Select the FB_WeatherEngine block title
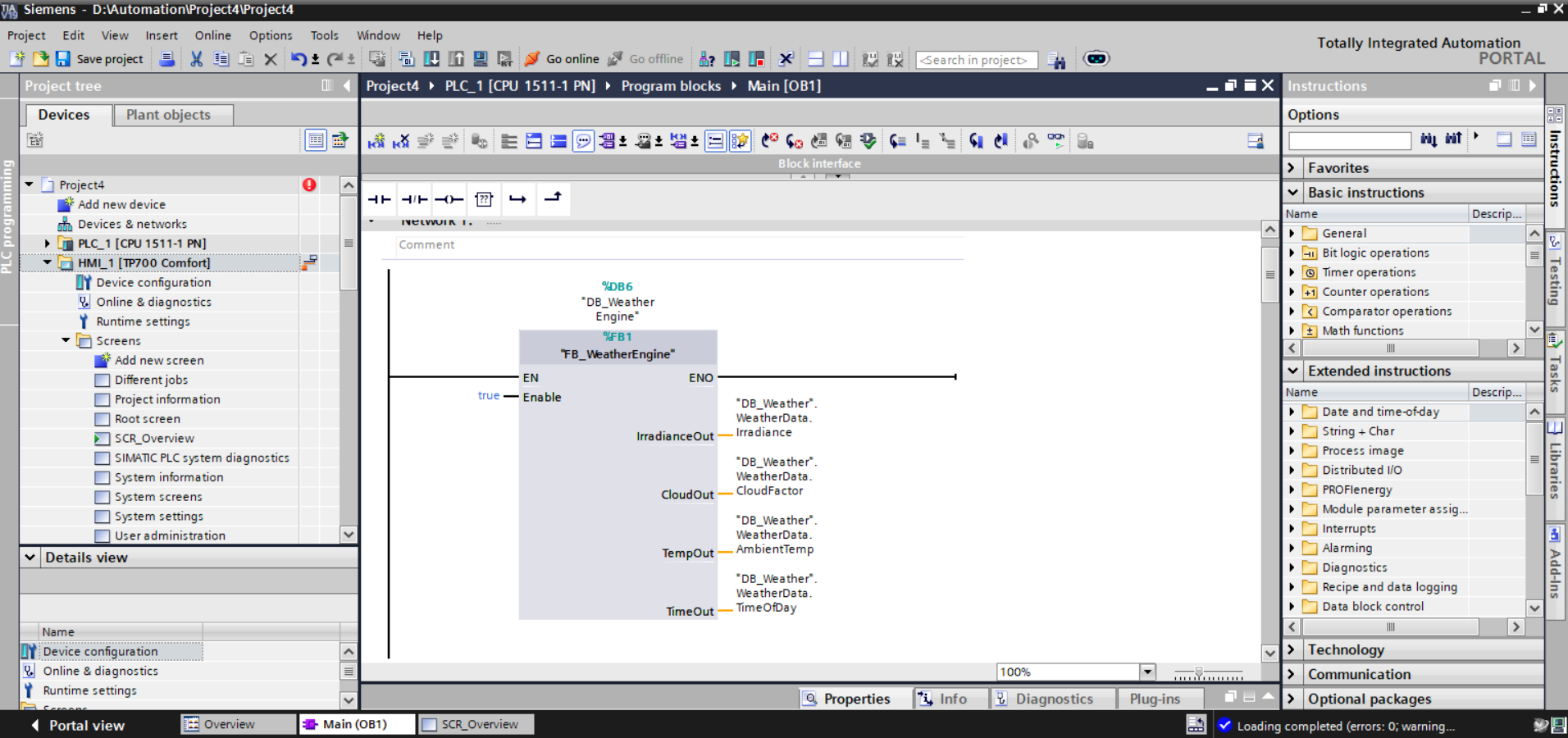 pos(618,354)
